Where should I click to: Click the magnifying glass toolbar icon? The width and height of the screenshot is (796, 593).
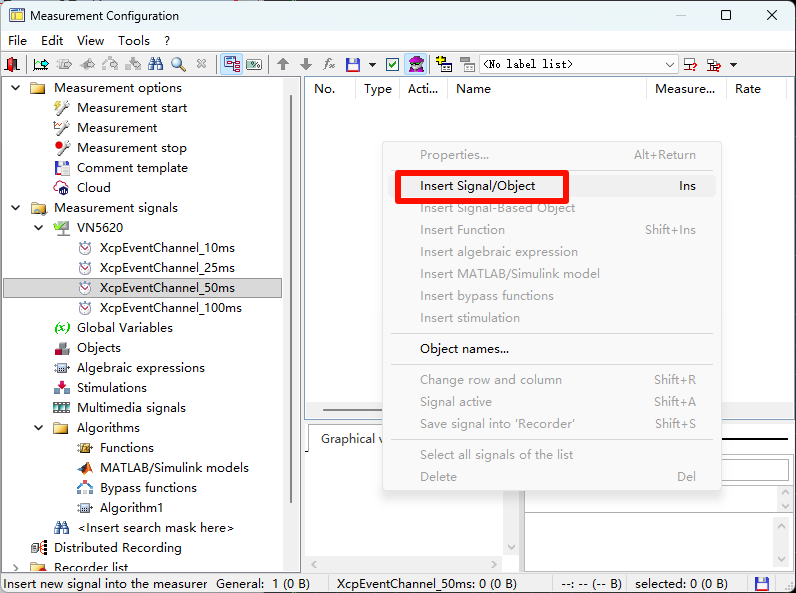pyautogui.click(x=178, y=64)
